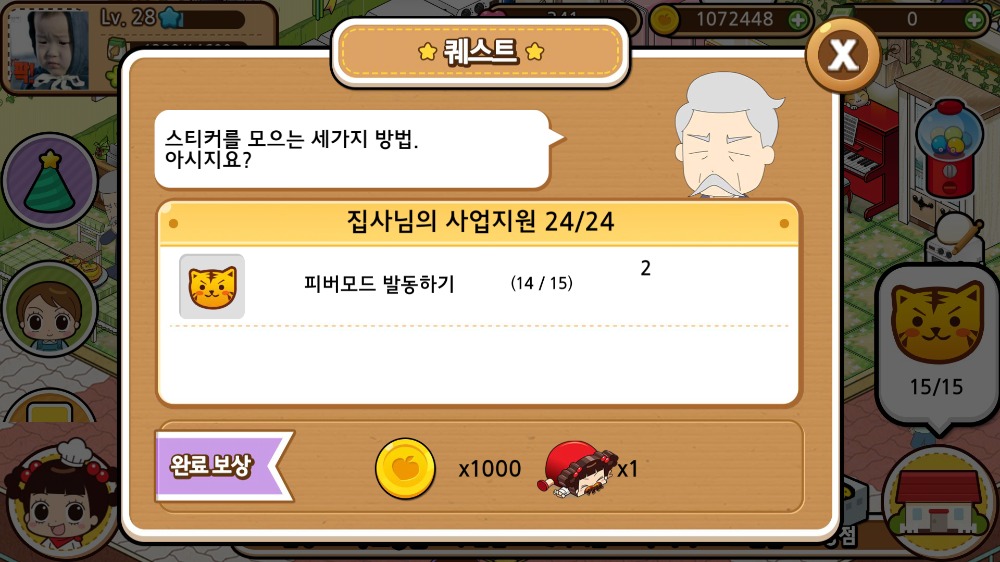The image size is (1000, 562).
Task: Open the red-roof house shop icon
Action: coord(938,503)
